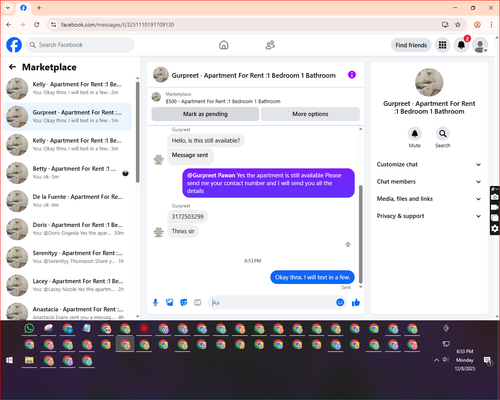Go to the Home feed icon
This screenshot has width=500, height=400.
point(224,45)
